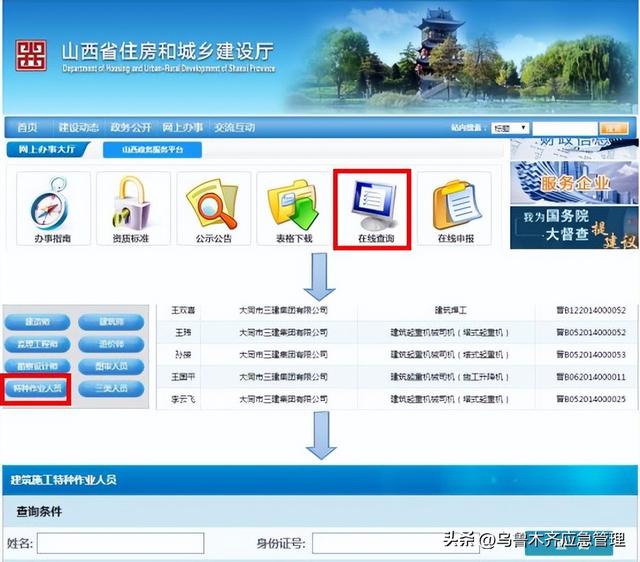Select the 造价师 category button

tap(111, 344)
